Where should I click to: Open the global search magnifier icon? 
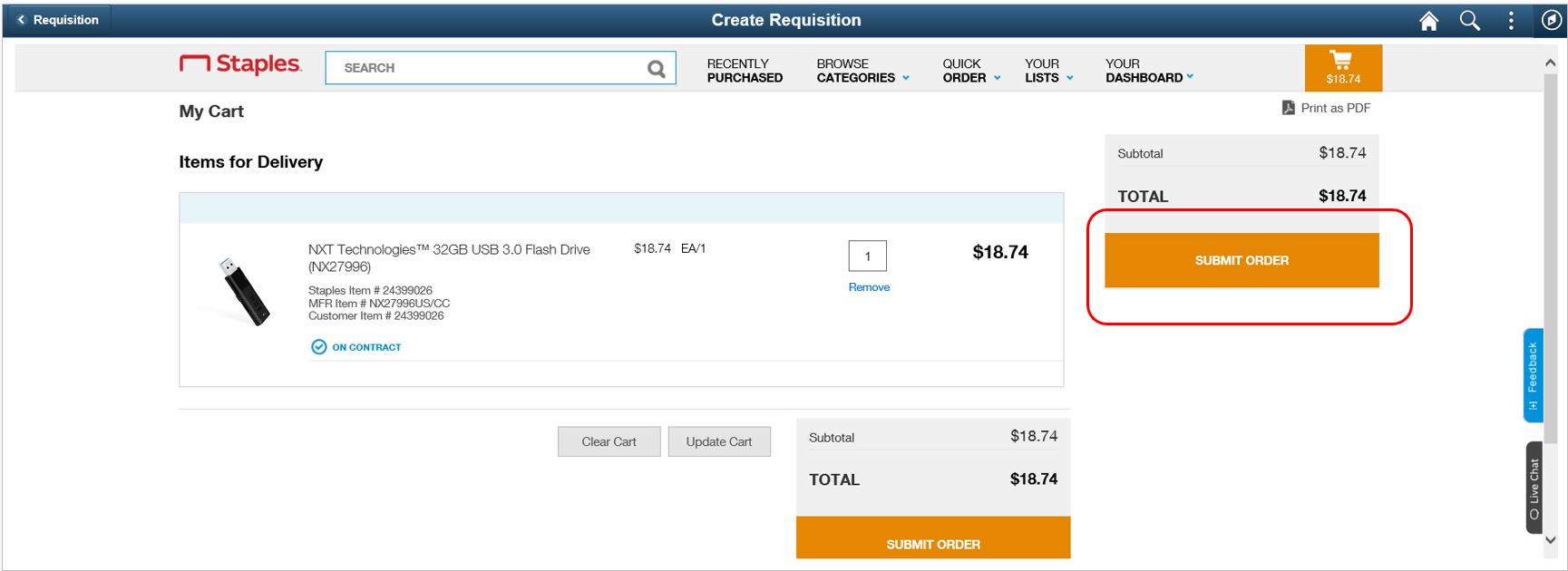pos(1469,21)
